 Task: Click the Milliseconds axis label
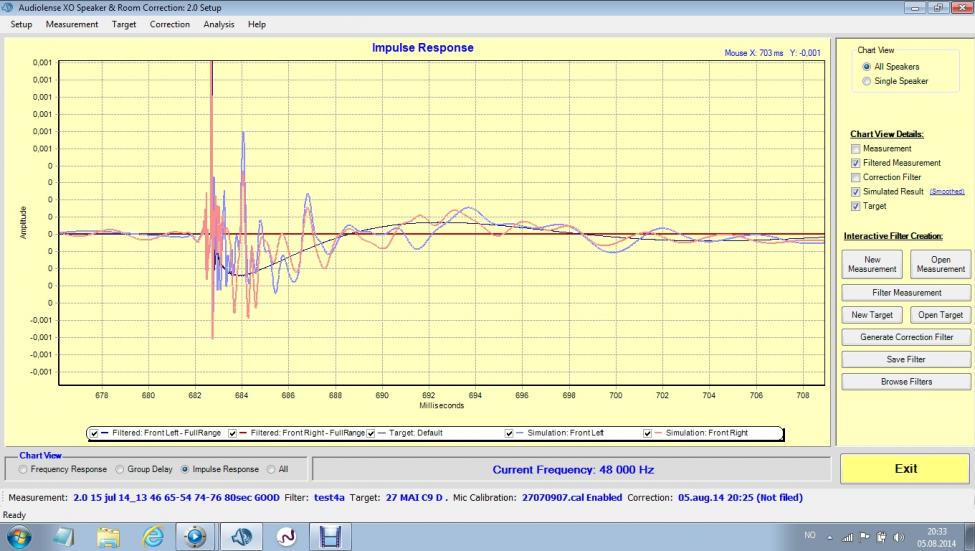tap(441, 405)
